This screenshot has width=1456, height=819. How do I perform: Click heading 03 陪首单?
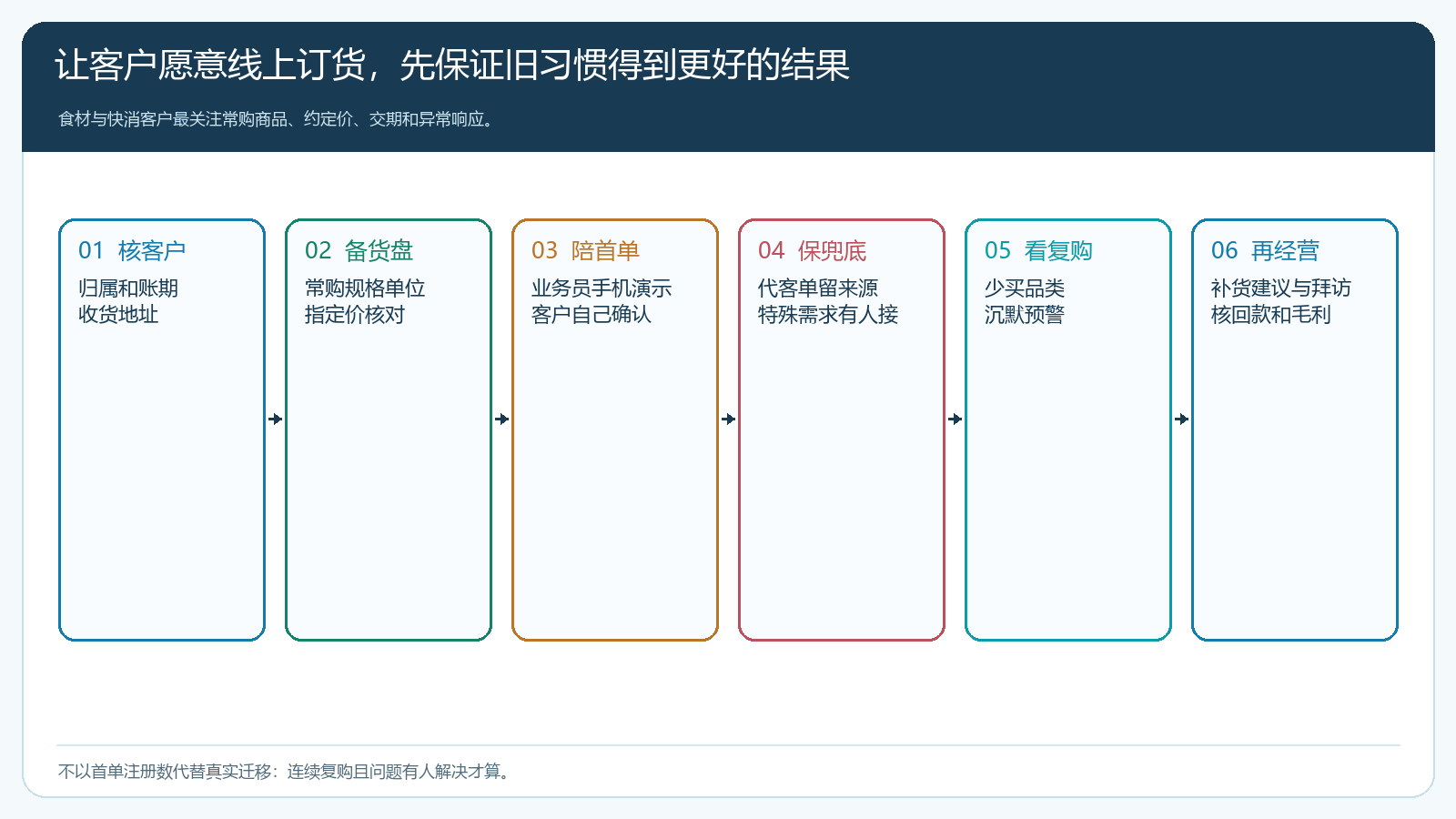tap(585, 250)
